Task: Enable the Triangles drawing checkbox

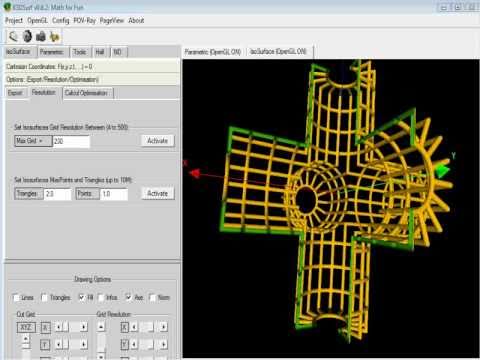Action: tap(44, 297)
